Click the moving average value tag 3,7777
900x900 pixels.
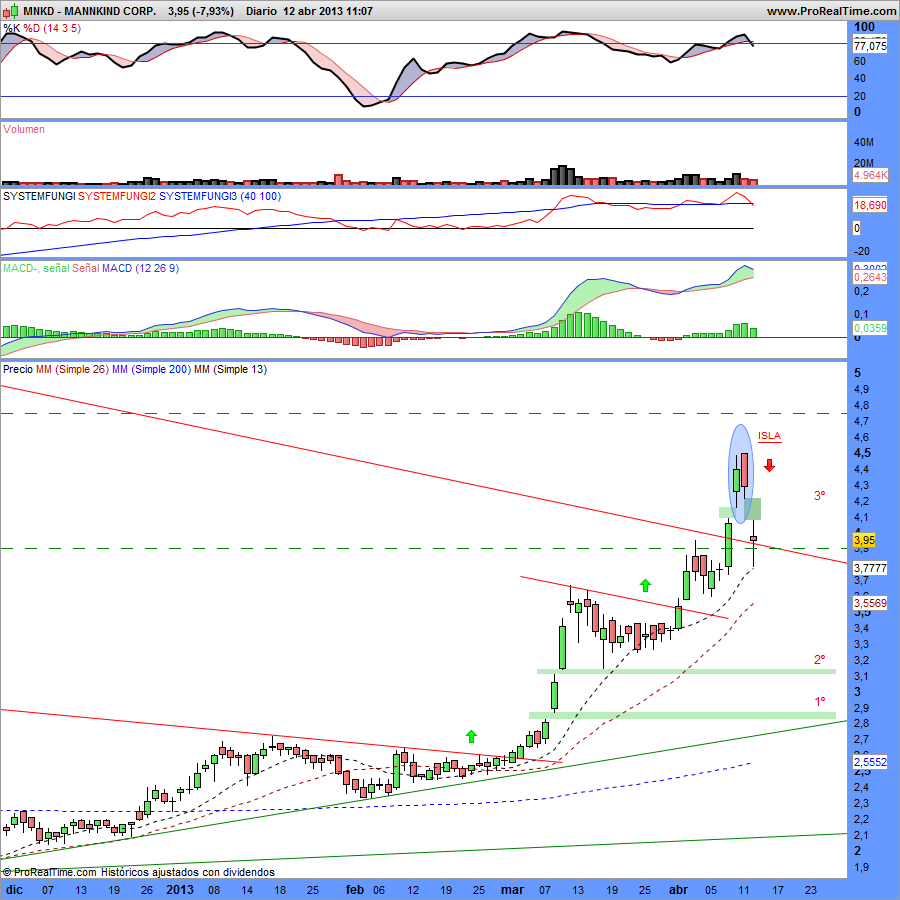coord(870,568)
